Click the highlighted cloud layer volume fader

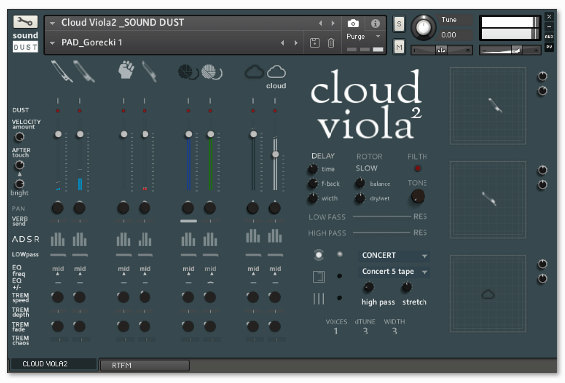[x=275, y=154]
